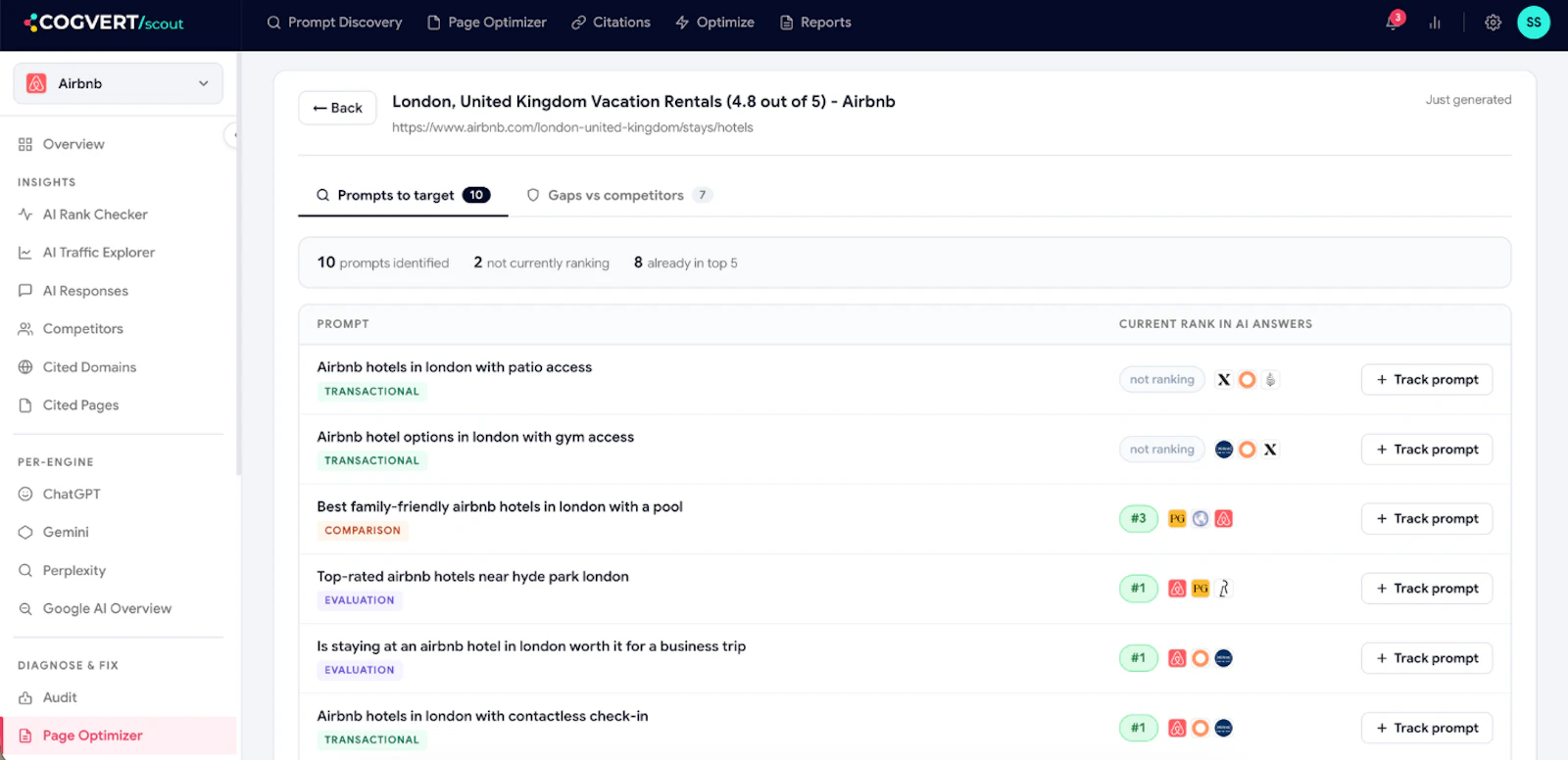Click Airbnb icon in hyde park row
Screen dimensions: 1568x760
click(x=1177, y=589)
